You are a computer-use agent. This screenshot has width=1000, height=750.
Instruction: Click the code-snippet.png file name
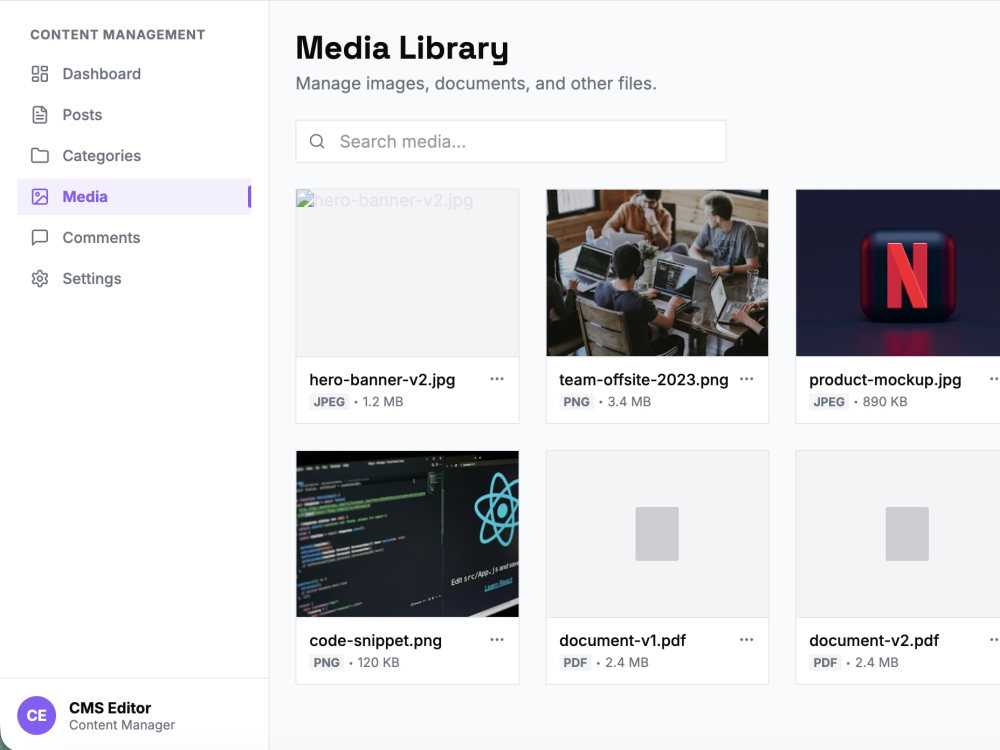click(376, 641)
